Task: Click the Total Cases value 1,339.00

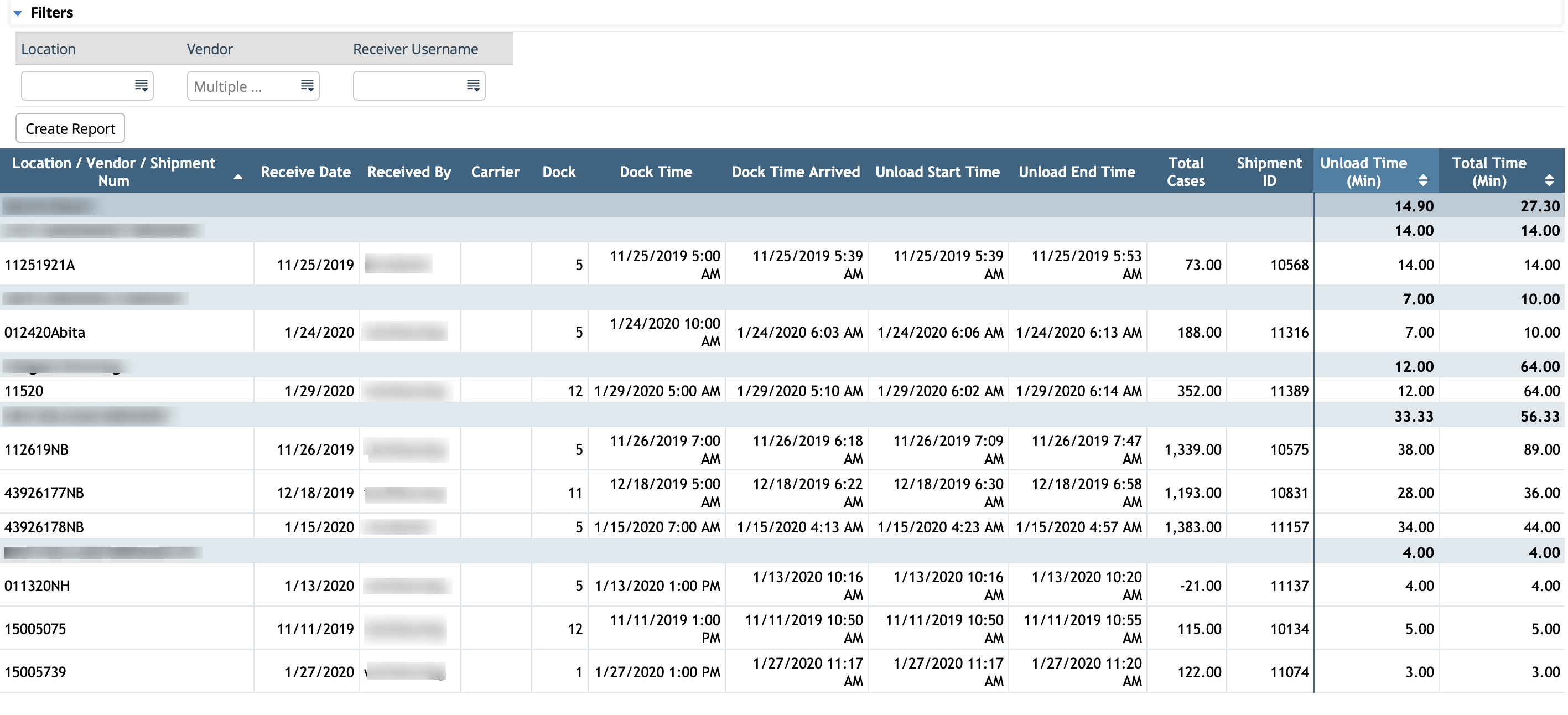Action: click(x=1193, y=449)
